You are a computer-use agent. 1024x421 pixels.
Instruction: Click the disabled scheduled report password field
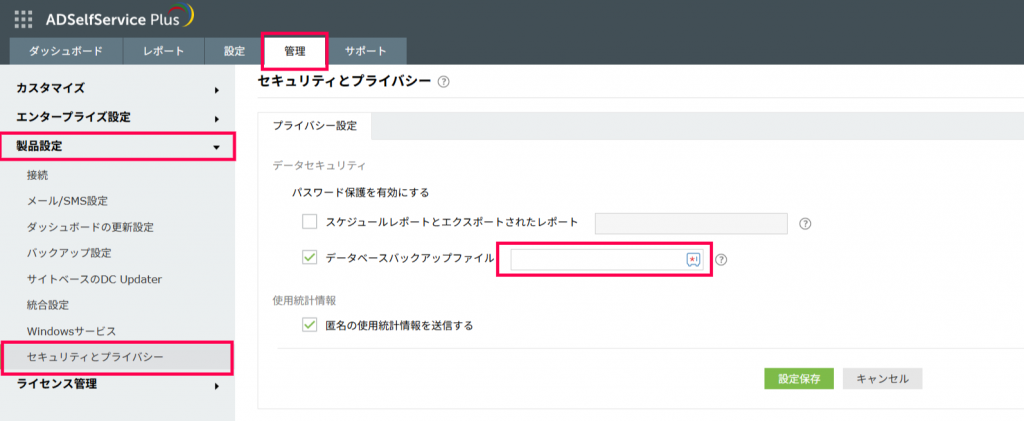click(x=691, y=223)
